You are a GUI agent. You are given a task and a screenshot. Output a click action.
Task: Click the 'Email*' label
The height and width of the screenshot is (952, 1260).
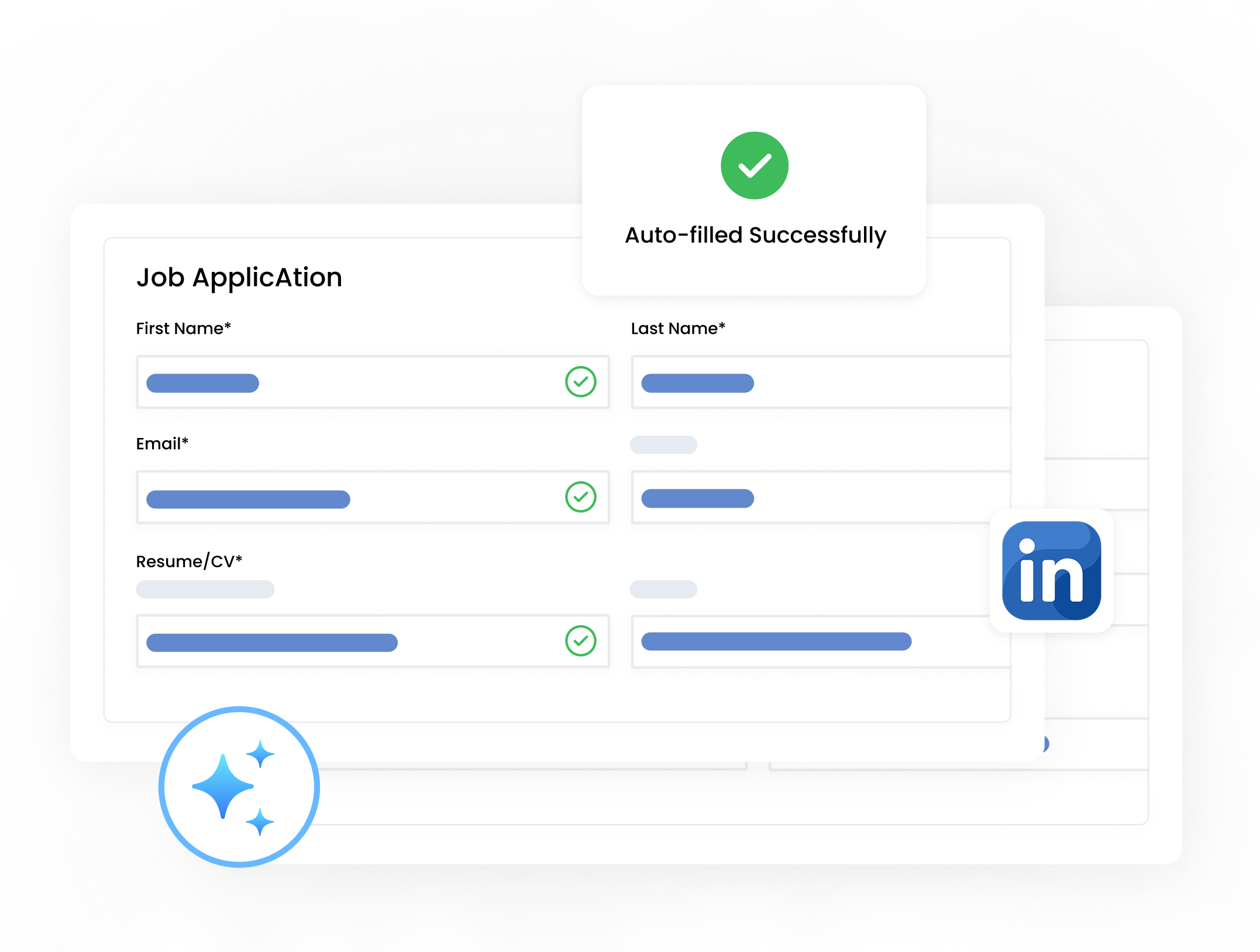click(162, 444)
